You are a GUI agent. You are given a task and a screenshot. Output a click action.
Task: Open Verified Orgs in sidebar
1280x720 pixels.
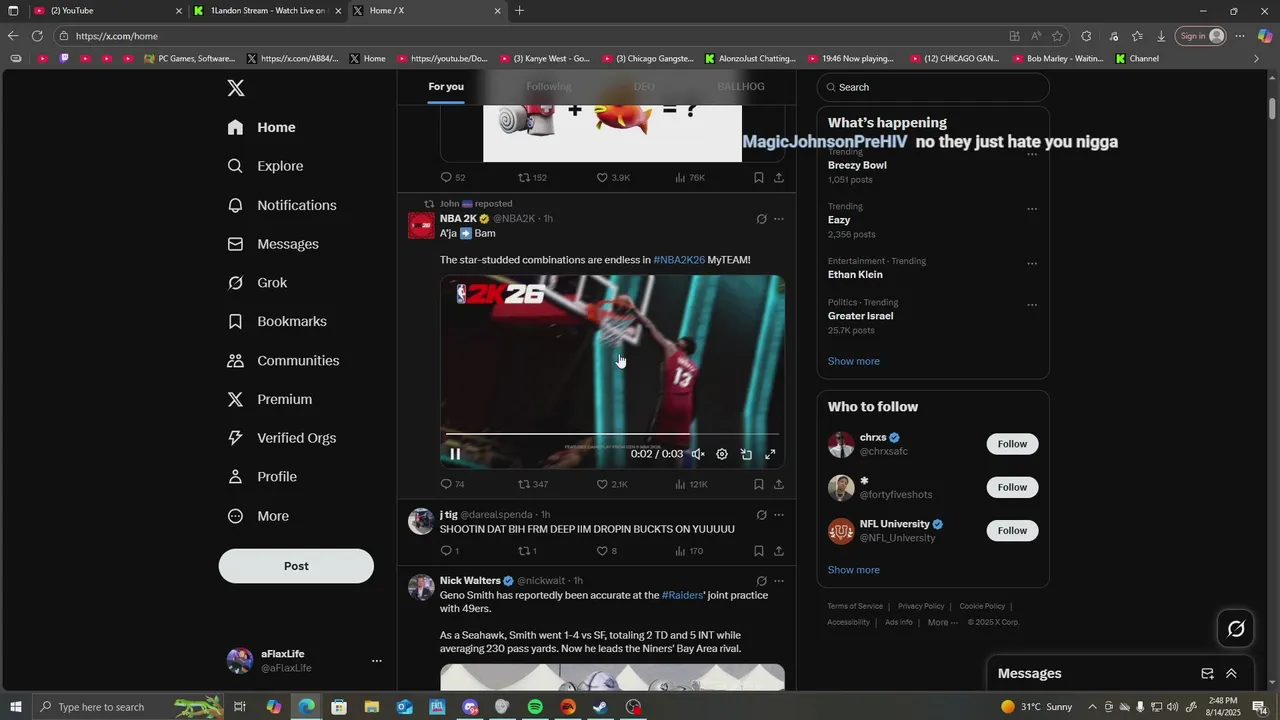pos(282,438)
